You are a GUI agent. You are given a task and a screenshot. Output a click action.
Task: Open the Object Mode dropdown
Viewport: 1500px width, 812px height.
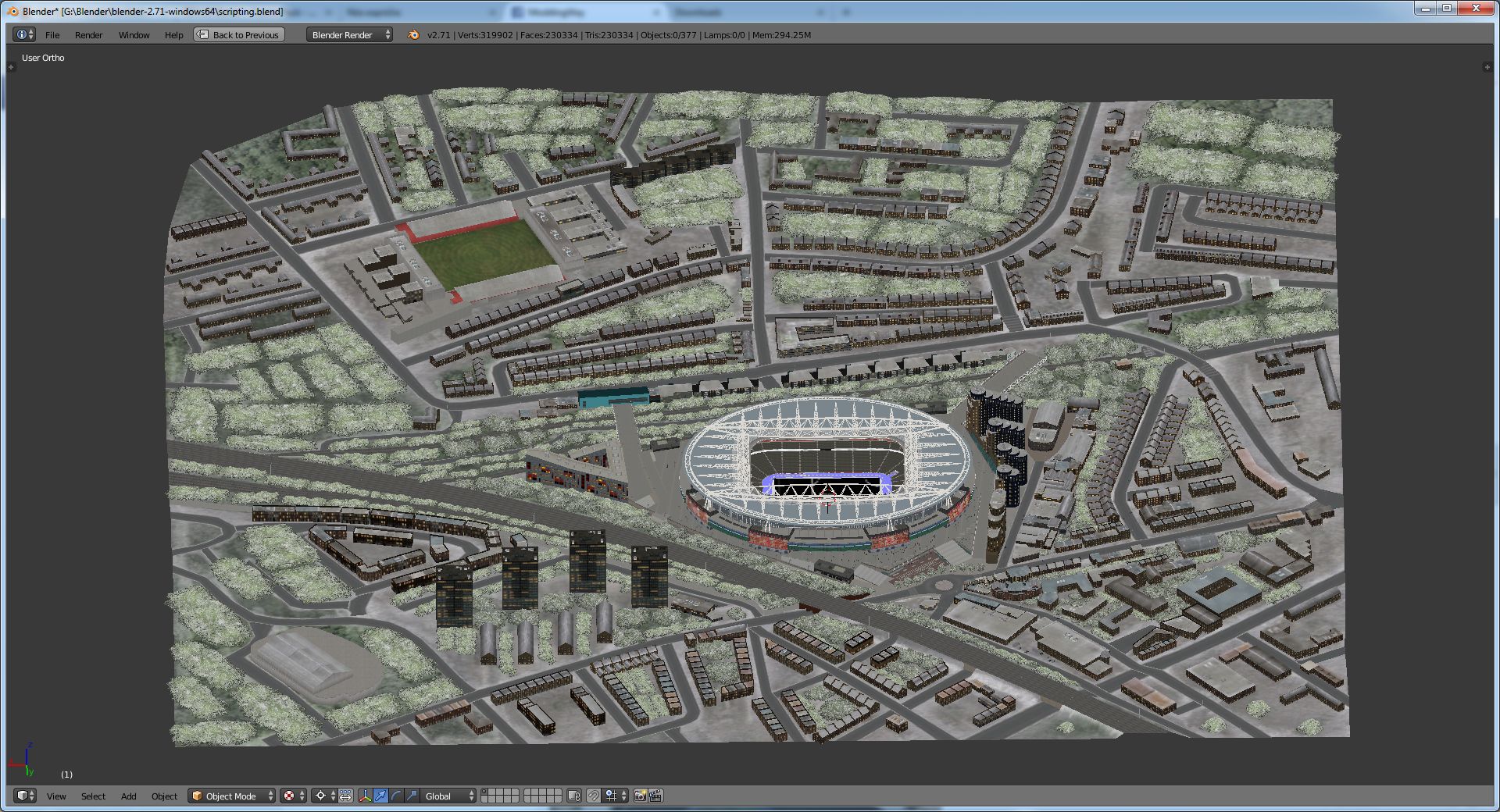[233, 796]
